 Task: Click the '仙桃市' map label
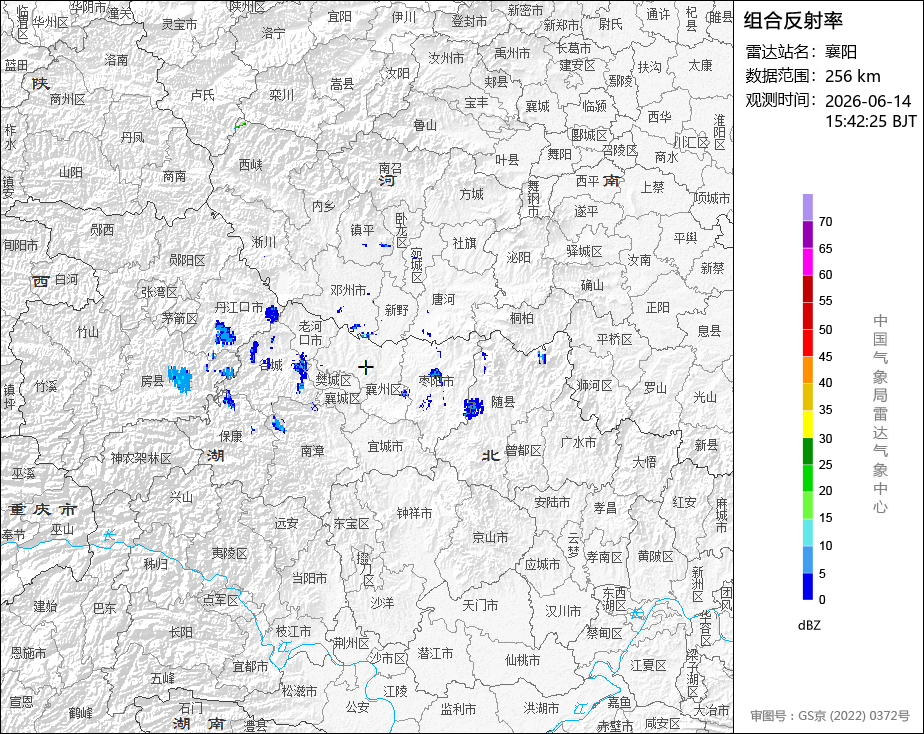coord(522,660)
